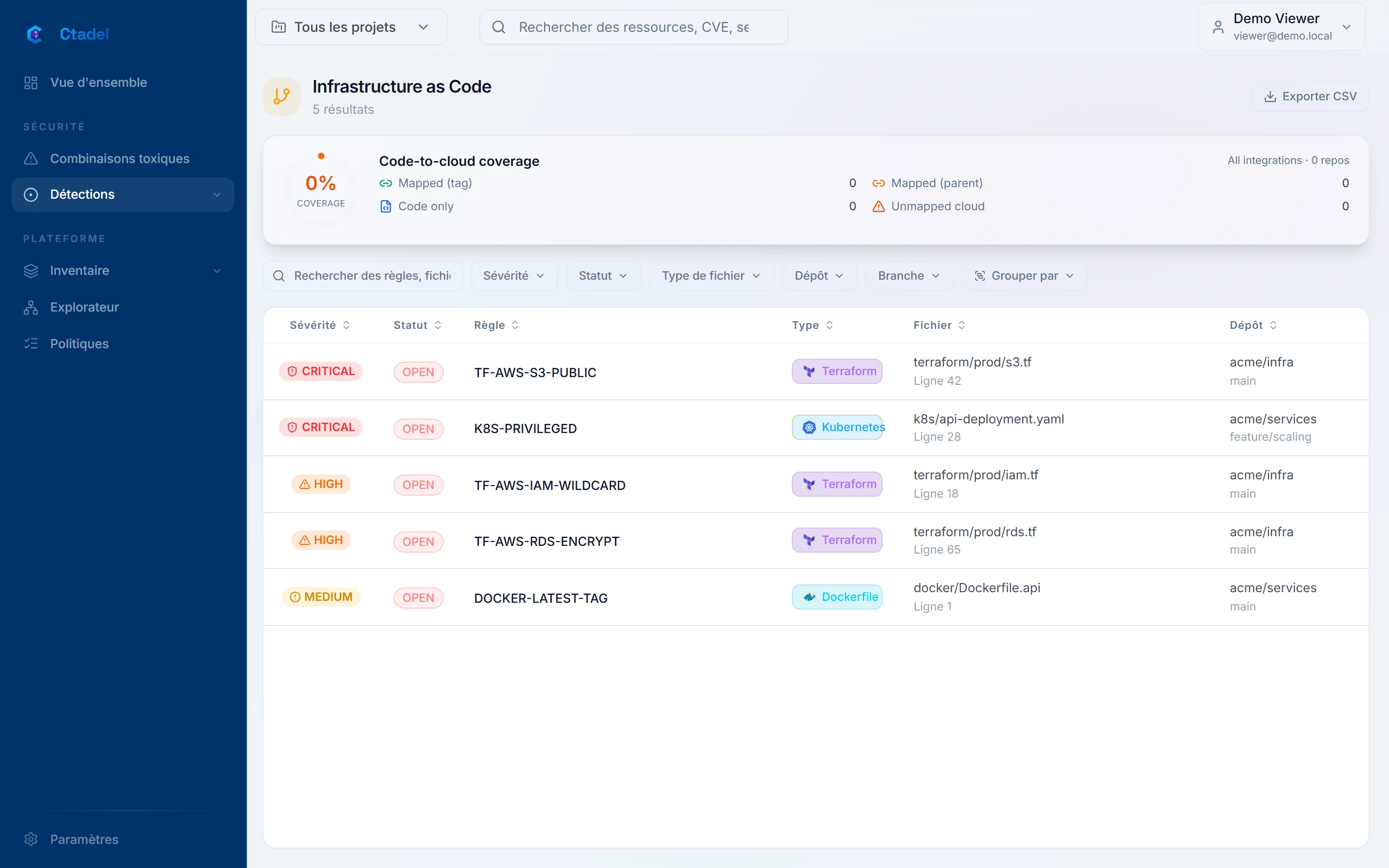The width and height of the screenshot is (1389, 868).
Task: Open the Explorateur page
Action: [123, 307]
